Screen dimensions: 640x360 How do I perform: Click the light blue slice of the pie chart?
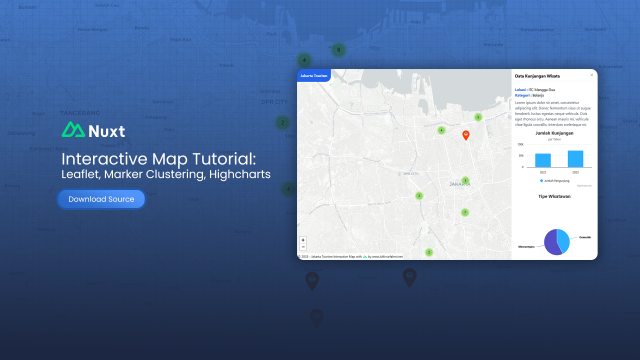click(x=564, y=241)
